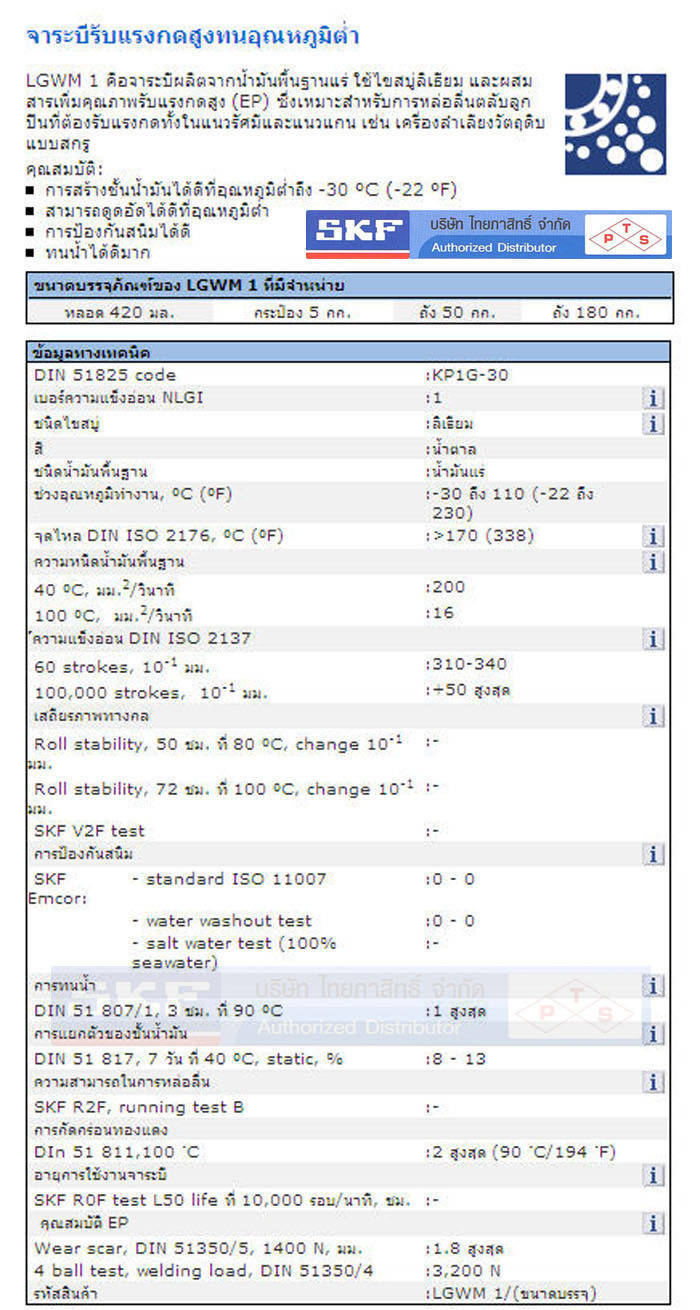Click the Roll stability, 72 ชม. row label
This screenshot has height=1310, width=700.
click(x=220, y=796)
